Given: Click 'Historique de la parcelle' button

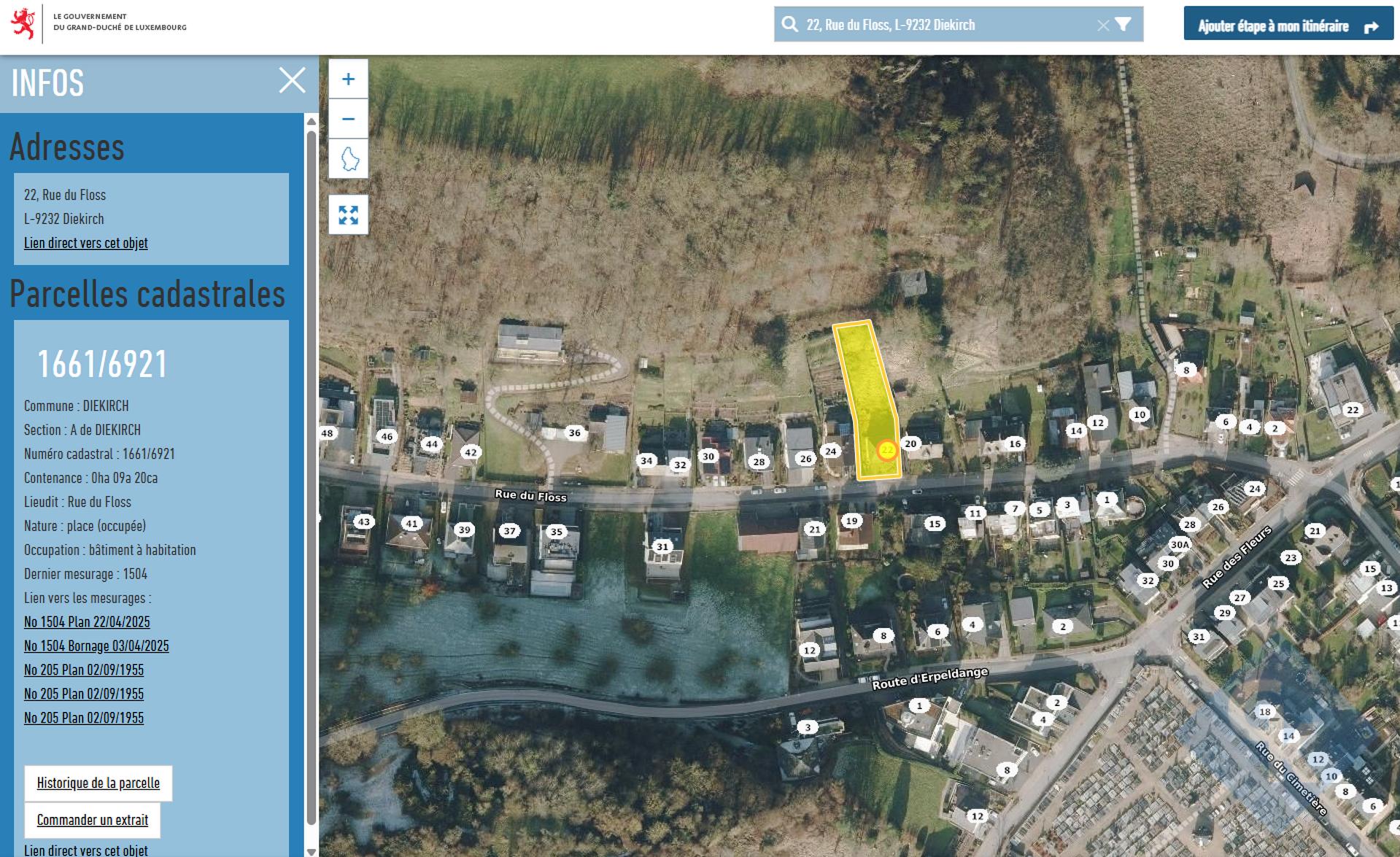Looking at the screenshot, I should click(x=98, y=783).
